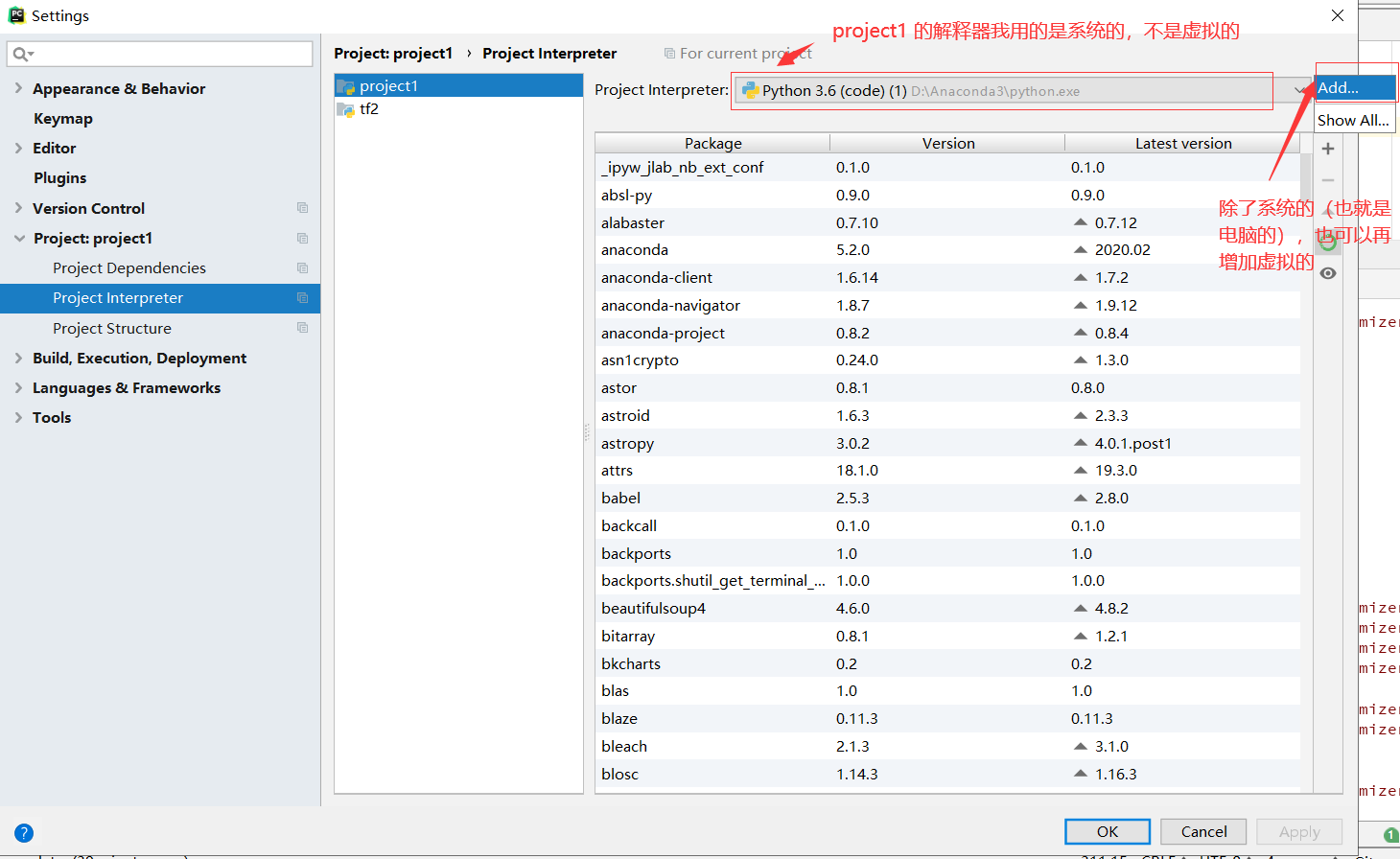Click the upgrade arrow next to alabaster 0.7.12

tap(1083, 222)
